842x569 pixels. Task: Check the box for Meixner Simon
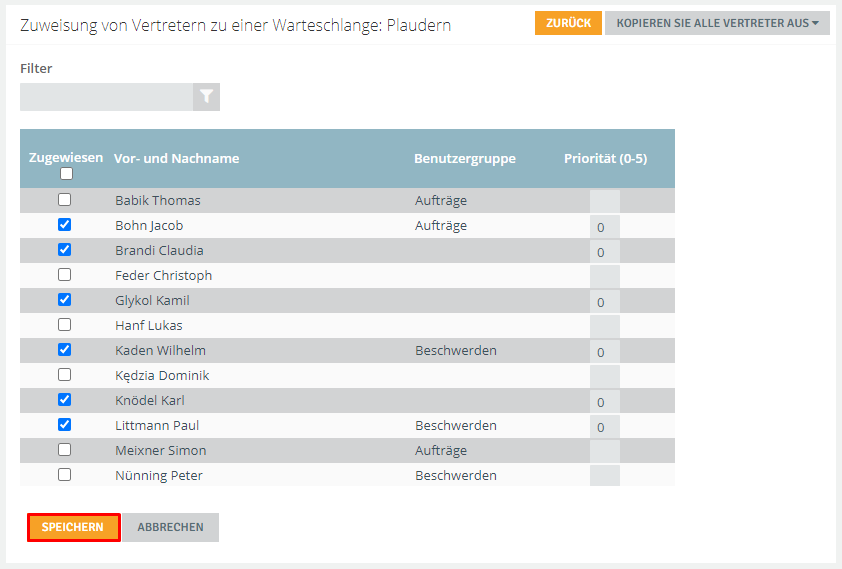pyautogui.click(x=64, y=449)
